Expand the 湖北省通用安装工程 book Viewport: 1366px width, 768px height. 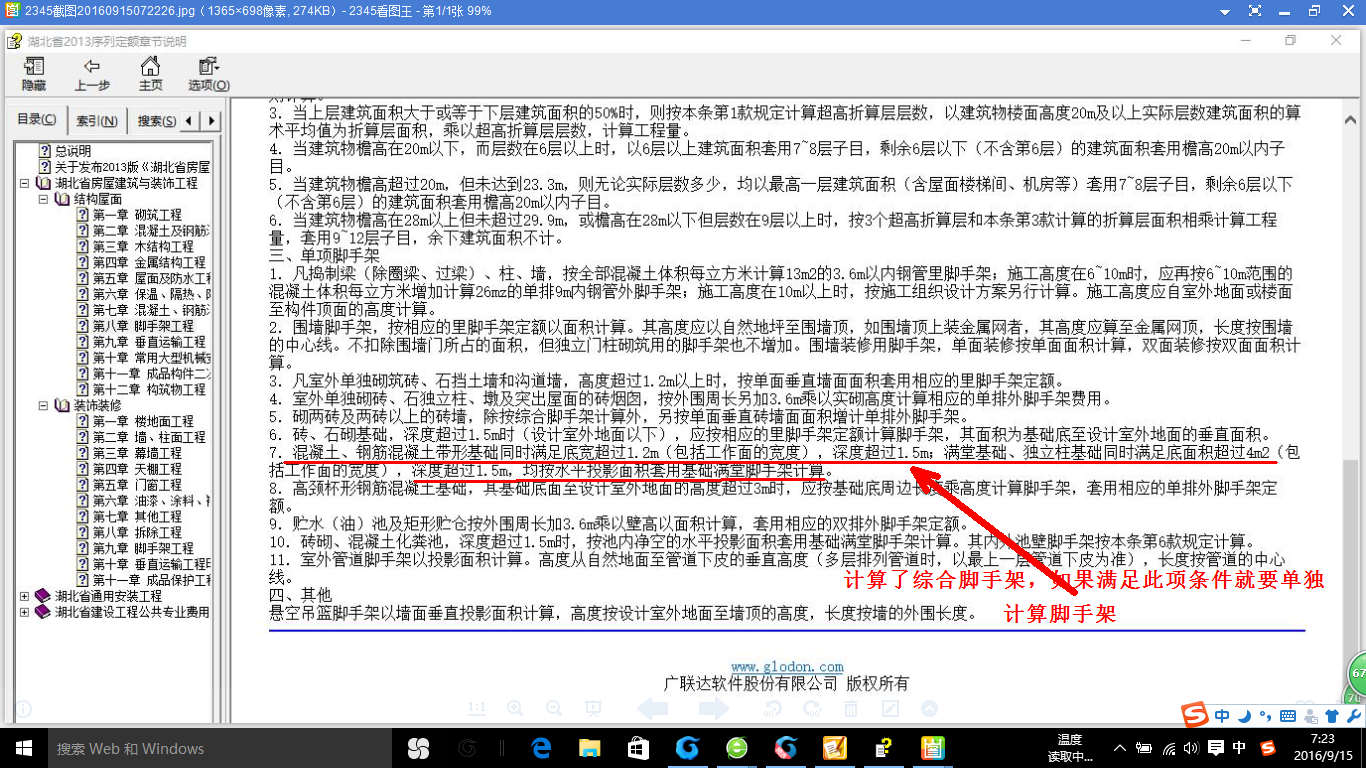pyautogui.click(x=24, y=596)
